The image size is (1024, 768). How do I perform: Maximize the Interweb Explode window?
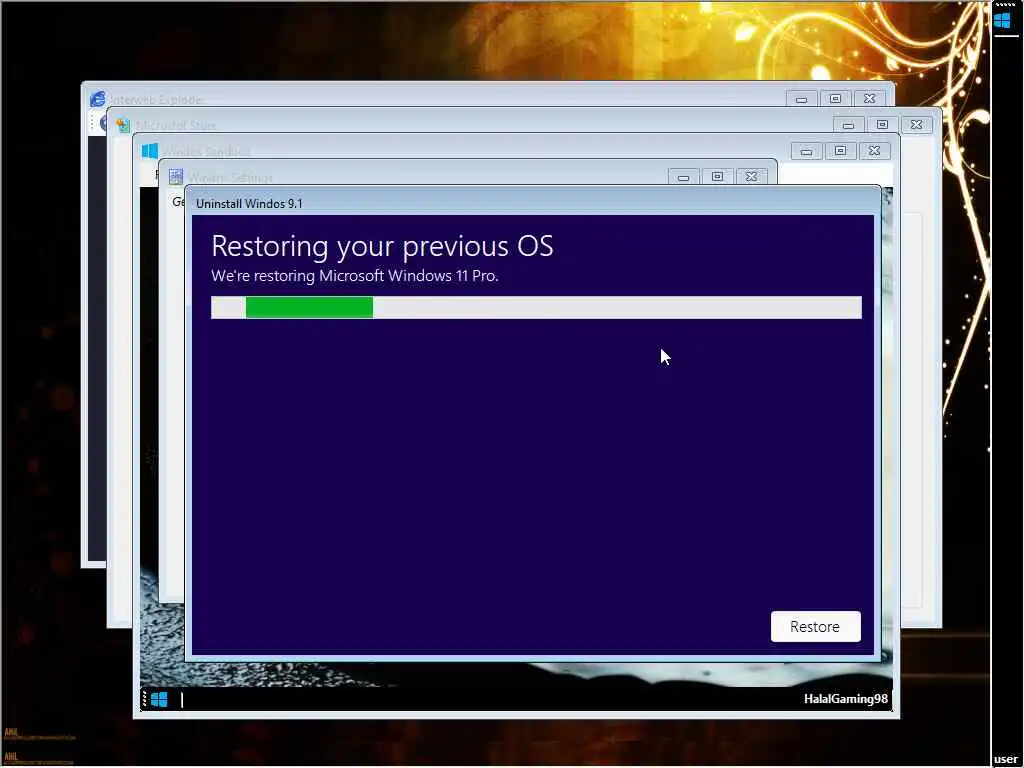pyautogui.click(x=835, y=99)
